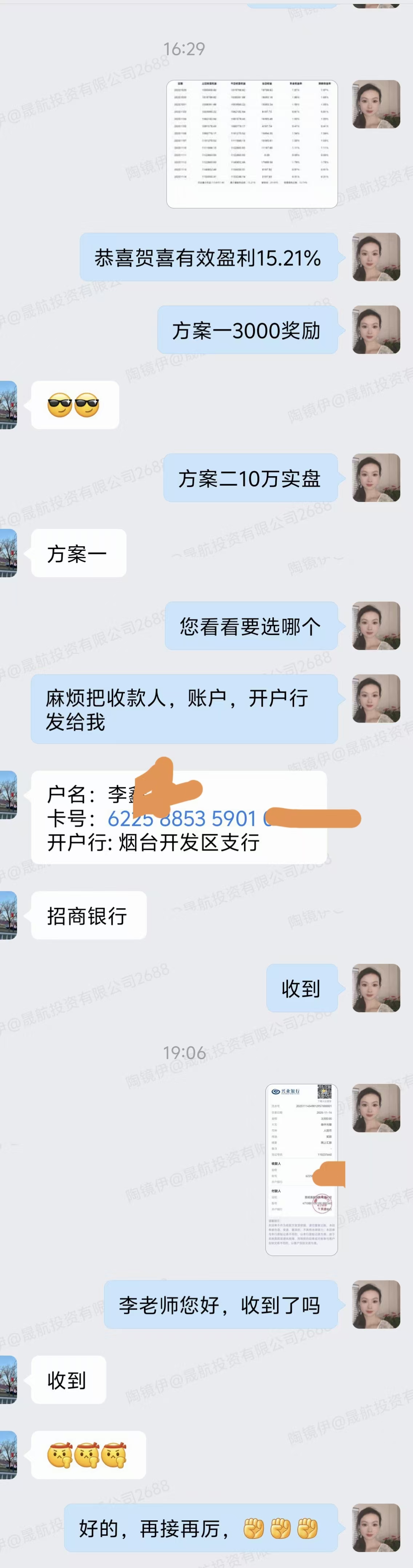The width and height of the screenshot is (413, 1568).
Task: Tap the 好的，再接再厉 message bubble
Action: click(x=201, y=1528)
